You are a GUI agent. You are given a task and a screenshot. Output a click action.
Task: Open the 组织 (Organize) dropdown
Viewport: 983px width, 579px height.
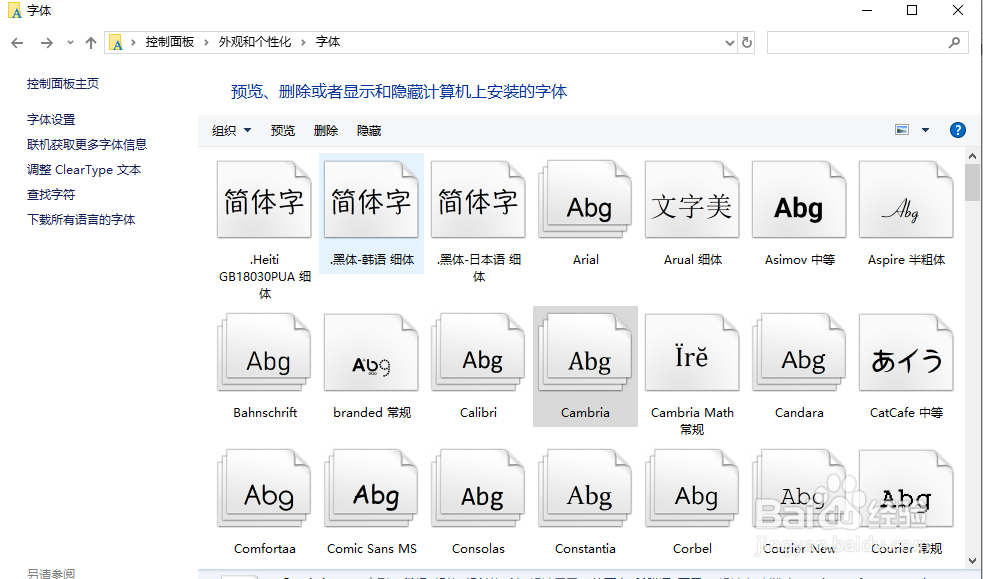231,129
